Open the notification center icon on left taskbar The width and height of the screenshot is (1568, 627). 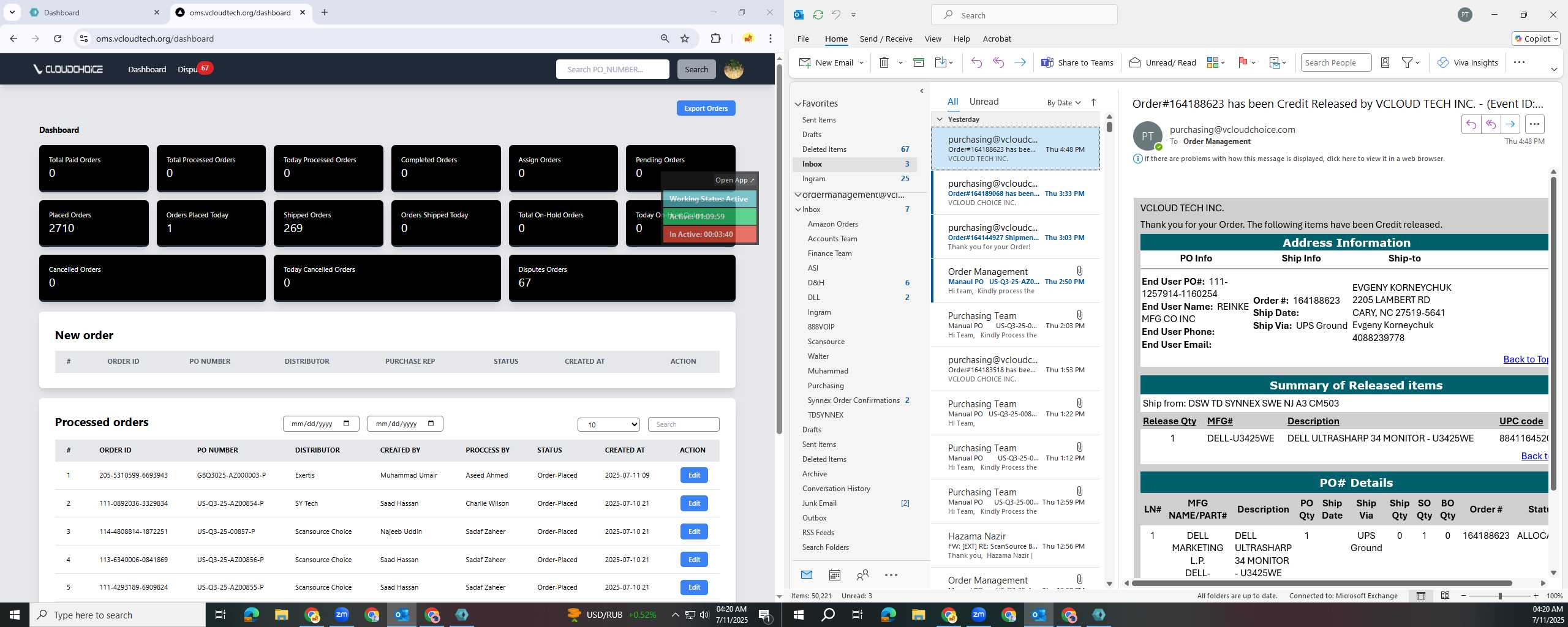coord(764,615)
